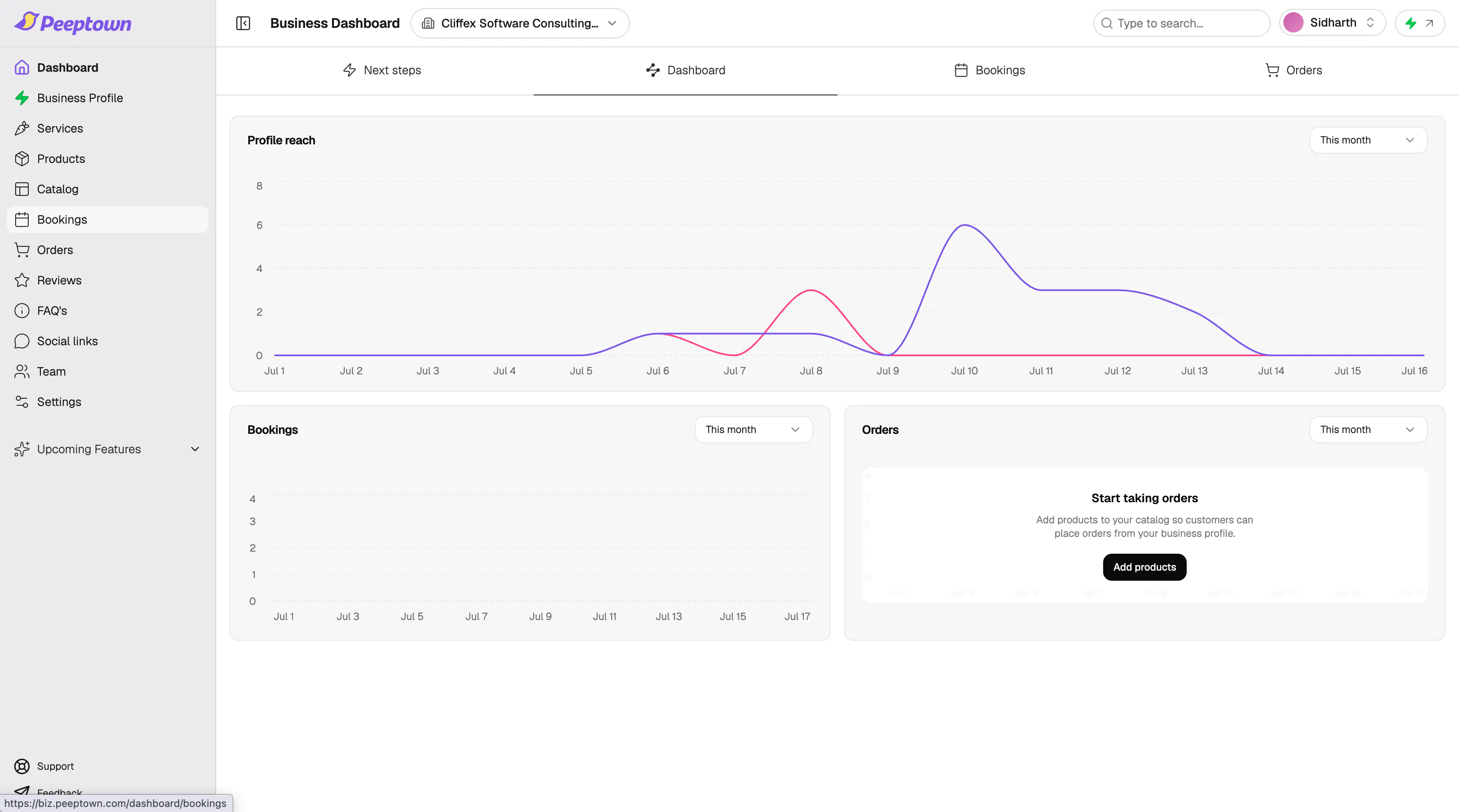Click the Services pen icon in sidebar
Screen dimensions: 1459x812
point(22,129)
